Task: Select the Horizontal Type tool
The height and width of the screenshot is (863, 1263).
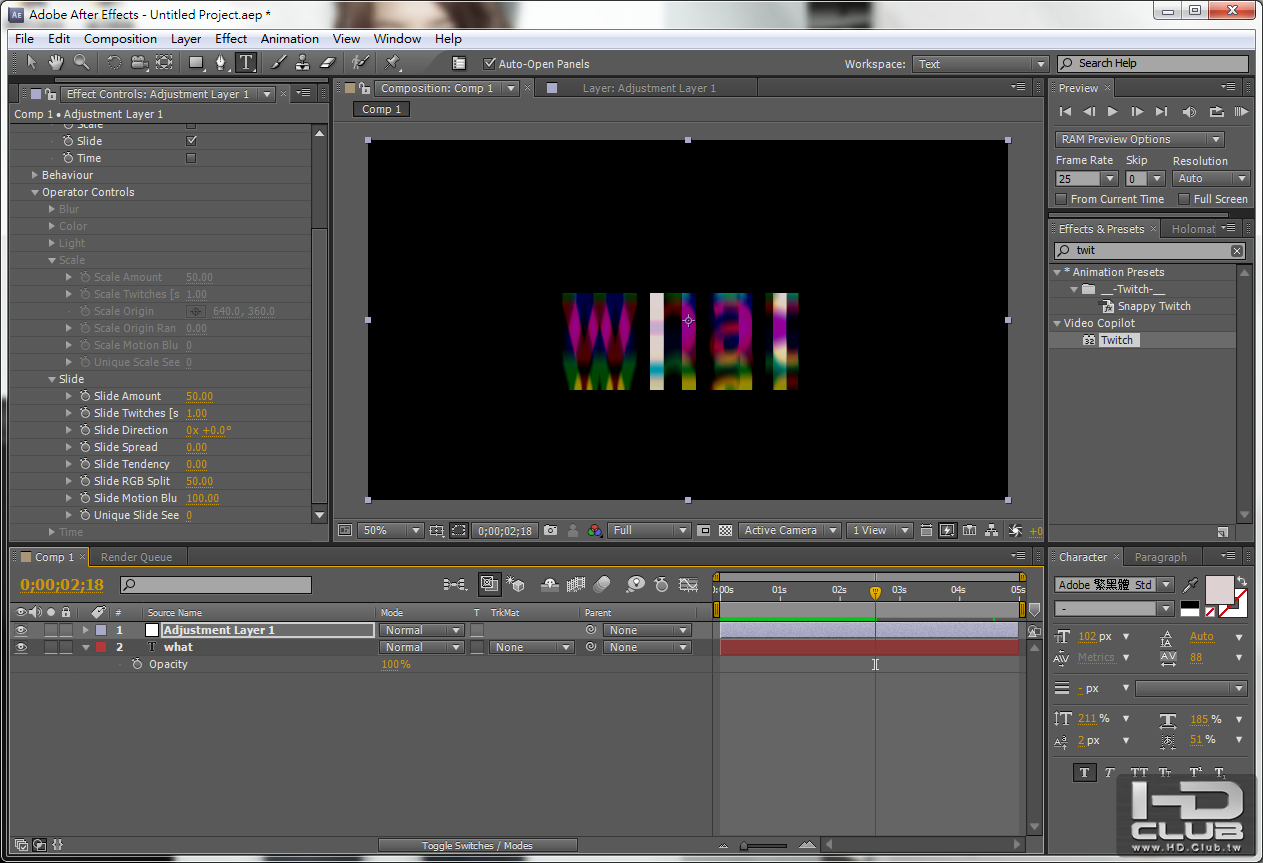Action: pos(246,63)
